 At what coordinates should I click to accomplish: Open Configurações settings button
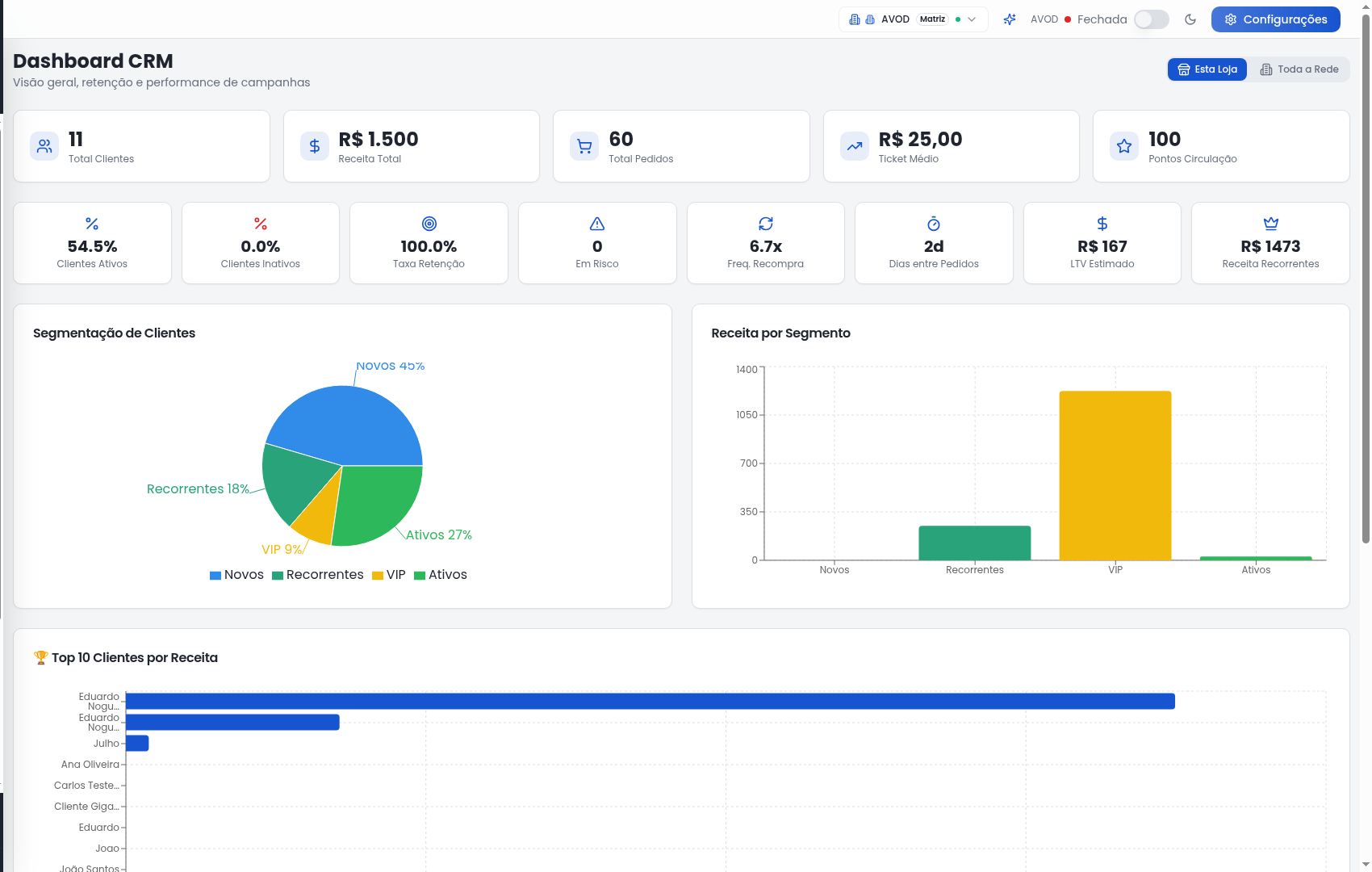1276,19
